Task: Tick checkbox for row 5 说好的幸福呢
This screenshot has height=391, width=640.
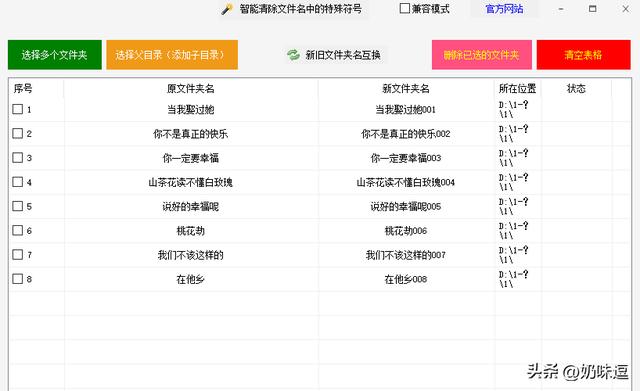Action: [x=18, y=206]
